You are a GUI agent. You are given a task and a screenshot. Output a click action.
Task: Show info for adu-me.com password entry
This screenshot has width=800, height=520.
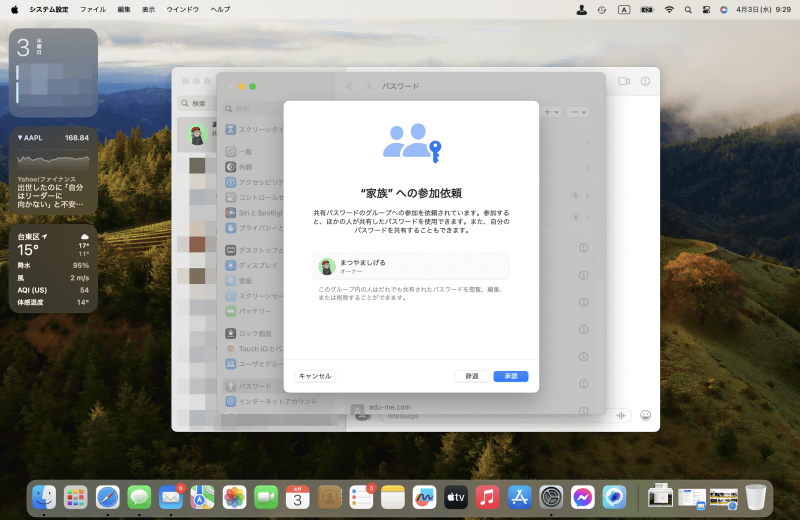click(x=584, y=410)
